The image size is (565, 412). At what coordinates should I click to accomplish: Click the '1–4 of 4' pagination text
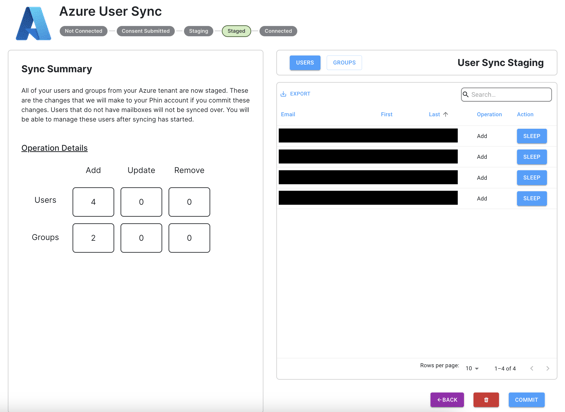coord(505,368)
